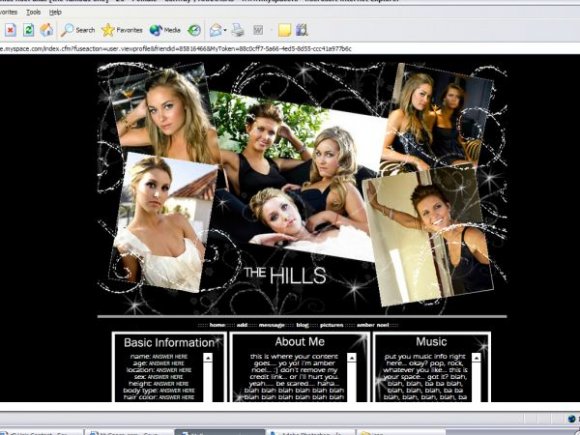Click scroll-up arrow in About Me box
This screenshot has width=580, height=435.
point(352,358)
